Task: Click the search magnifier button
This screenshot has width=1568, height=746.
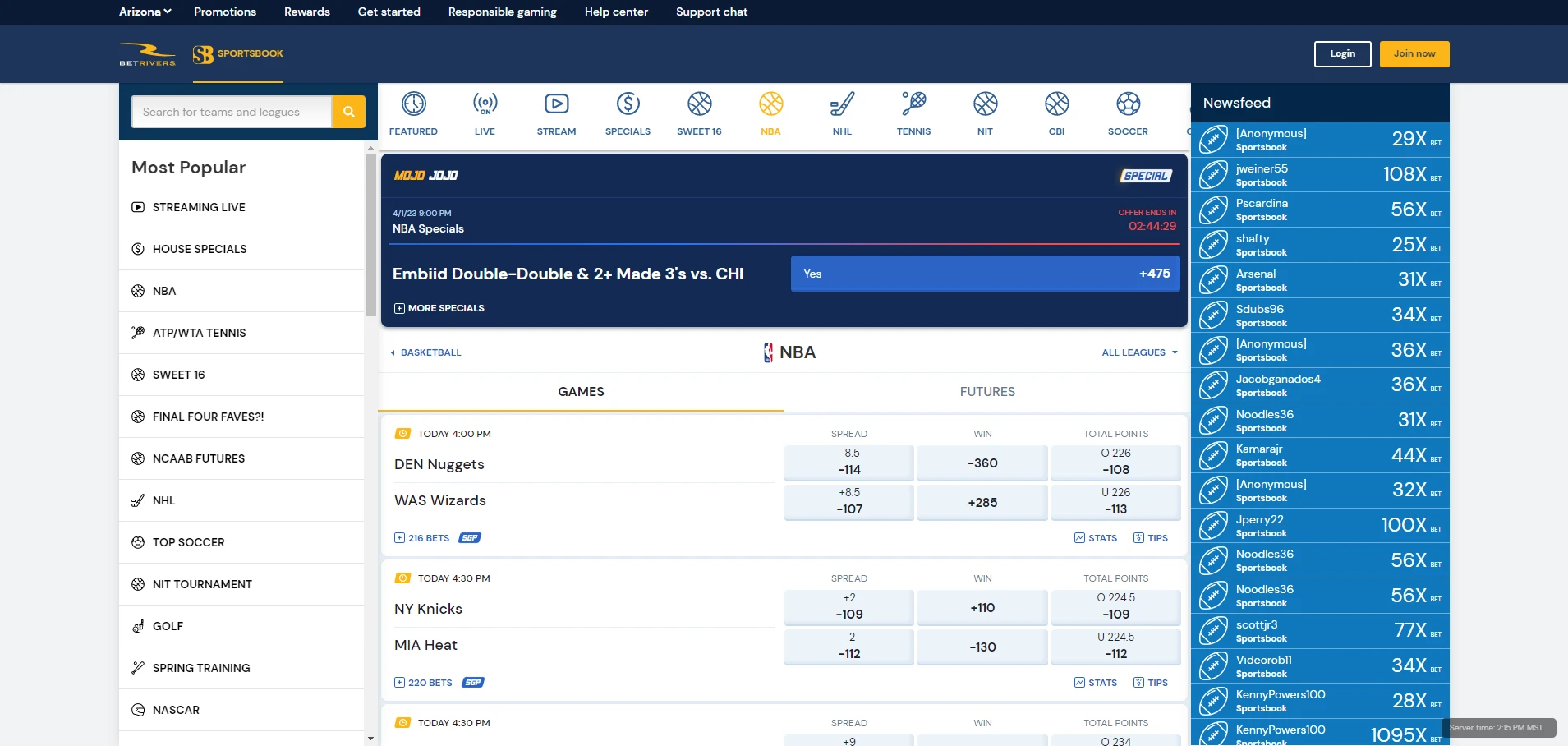Action: coord(348,112)
